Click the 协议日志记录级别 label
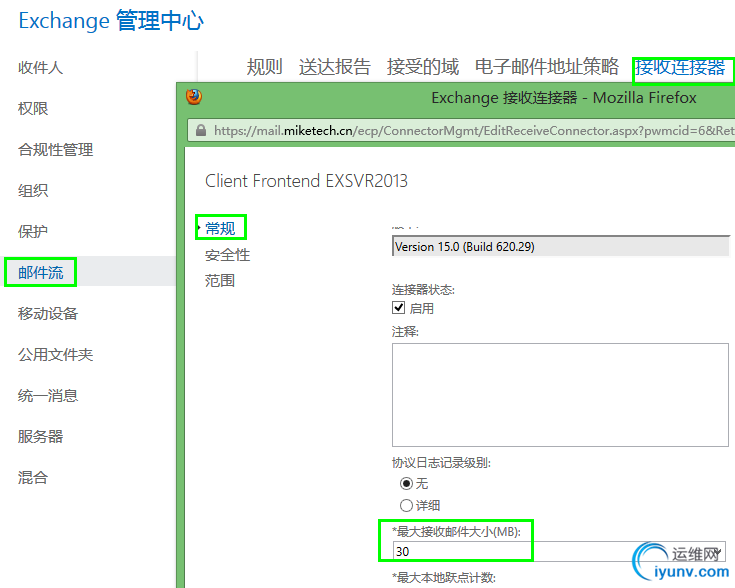 441,463
